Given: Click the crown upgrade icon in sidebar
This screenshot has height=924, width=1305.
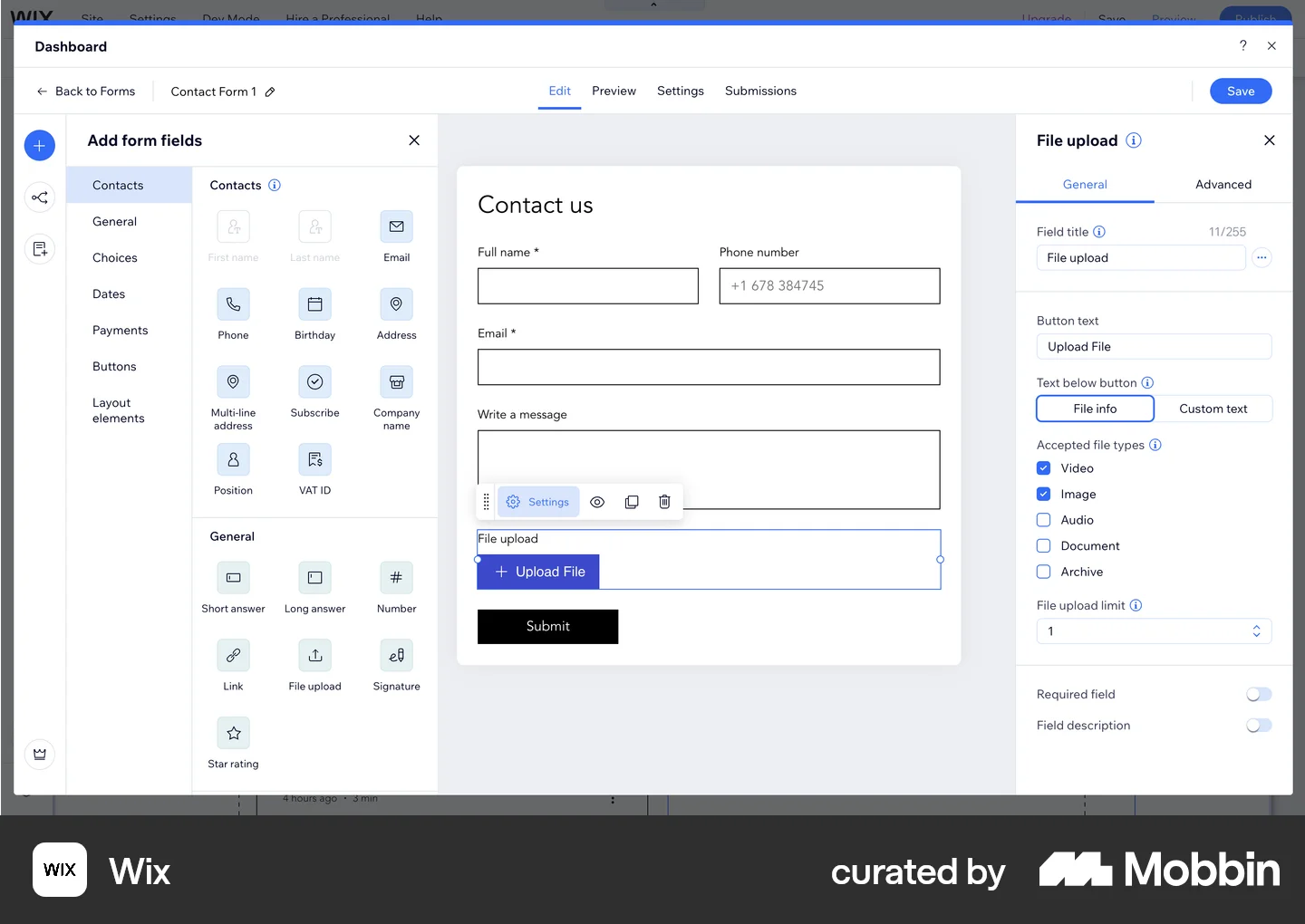Looking at the screenshot, I should click(x=39, y=754).
